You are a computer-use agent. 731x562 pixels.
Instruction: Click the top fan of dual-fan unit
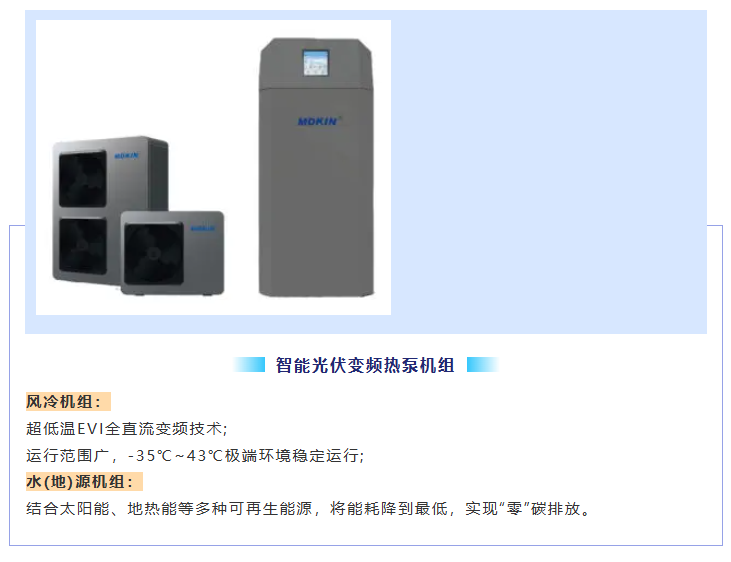tap(83, 179)
